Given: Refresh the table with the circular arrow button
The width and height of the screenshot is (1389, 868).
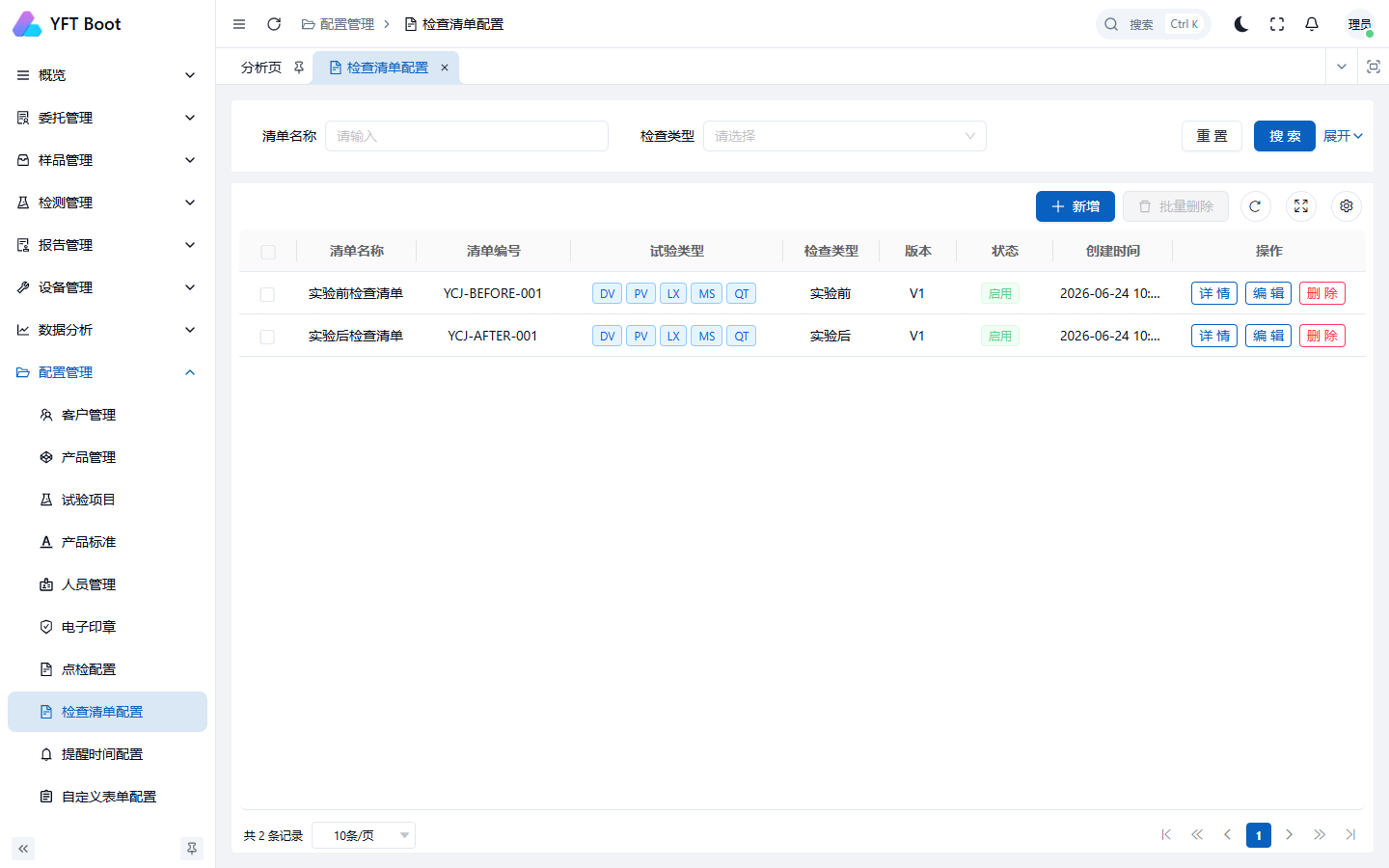Looking at the screenshot, I should click(1255, 206).
